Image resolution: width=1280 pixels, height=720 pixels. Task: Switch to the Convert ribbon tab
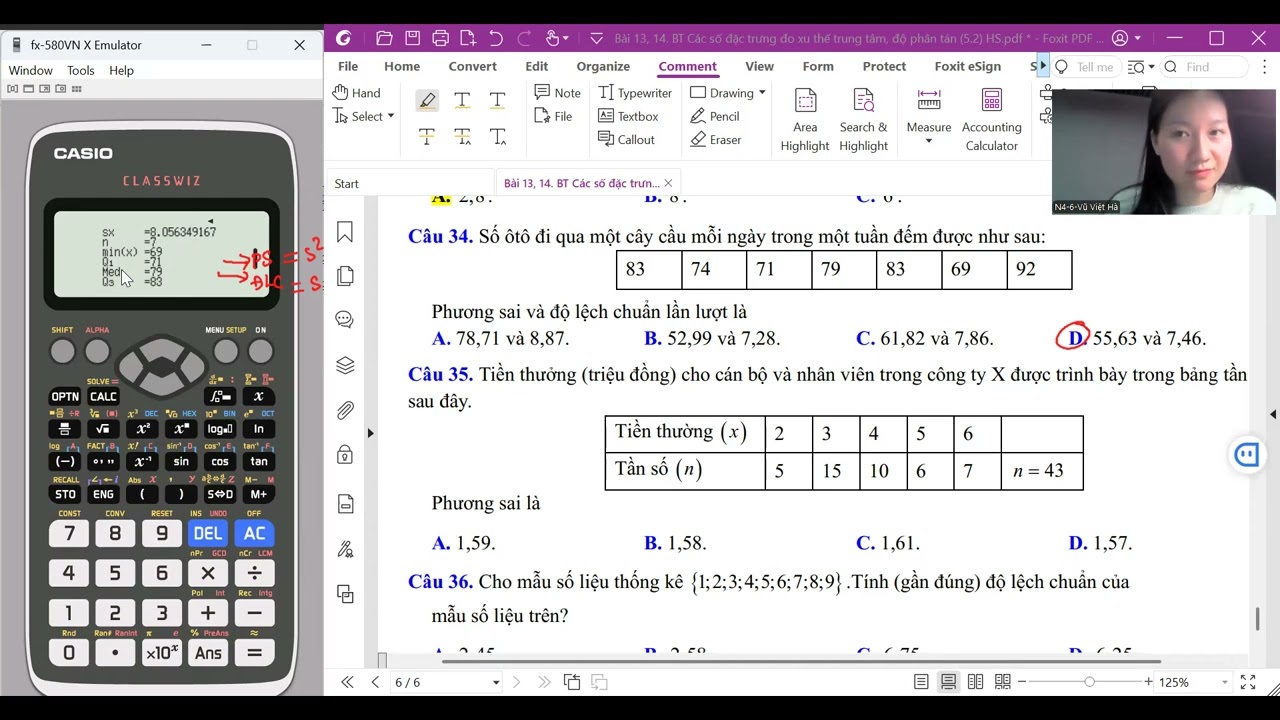coord(472,66)
